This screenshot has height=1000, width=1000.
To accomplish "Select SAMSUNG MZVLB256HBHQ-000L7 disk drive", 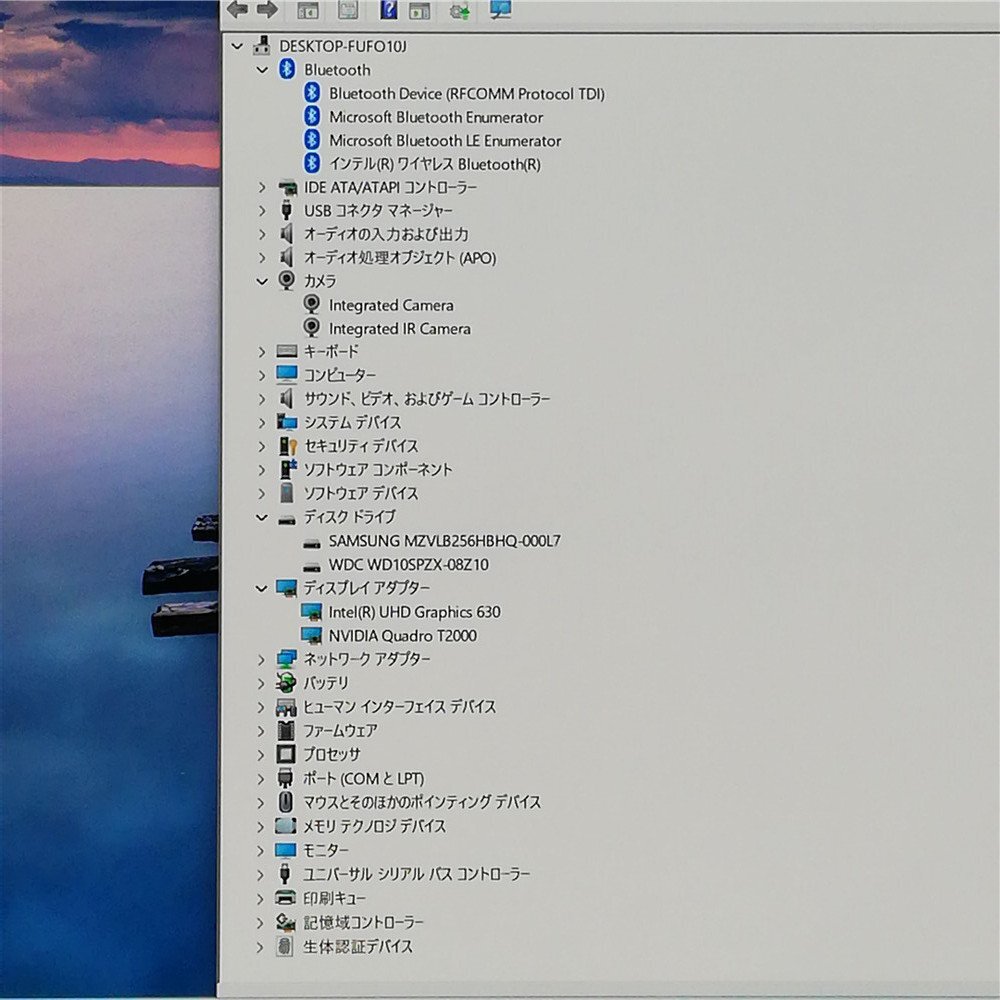I will pyautogui.click(x=444, y=541).
